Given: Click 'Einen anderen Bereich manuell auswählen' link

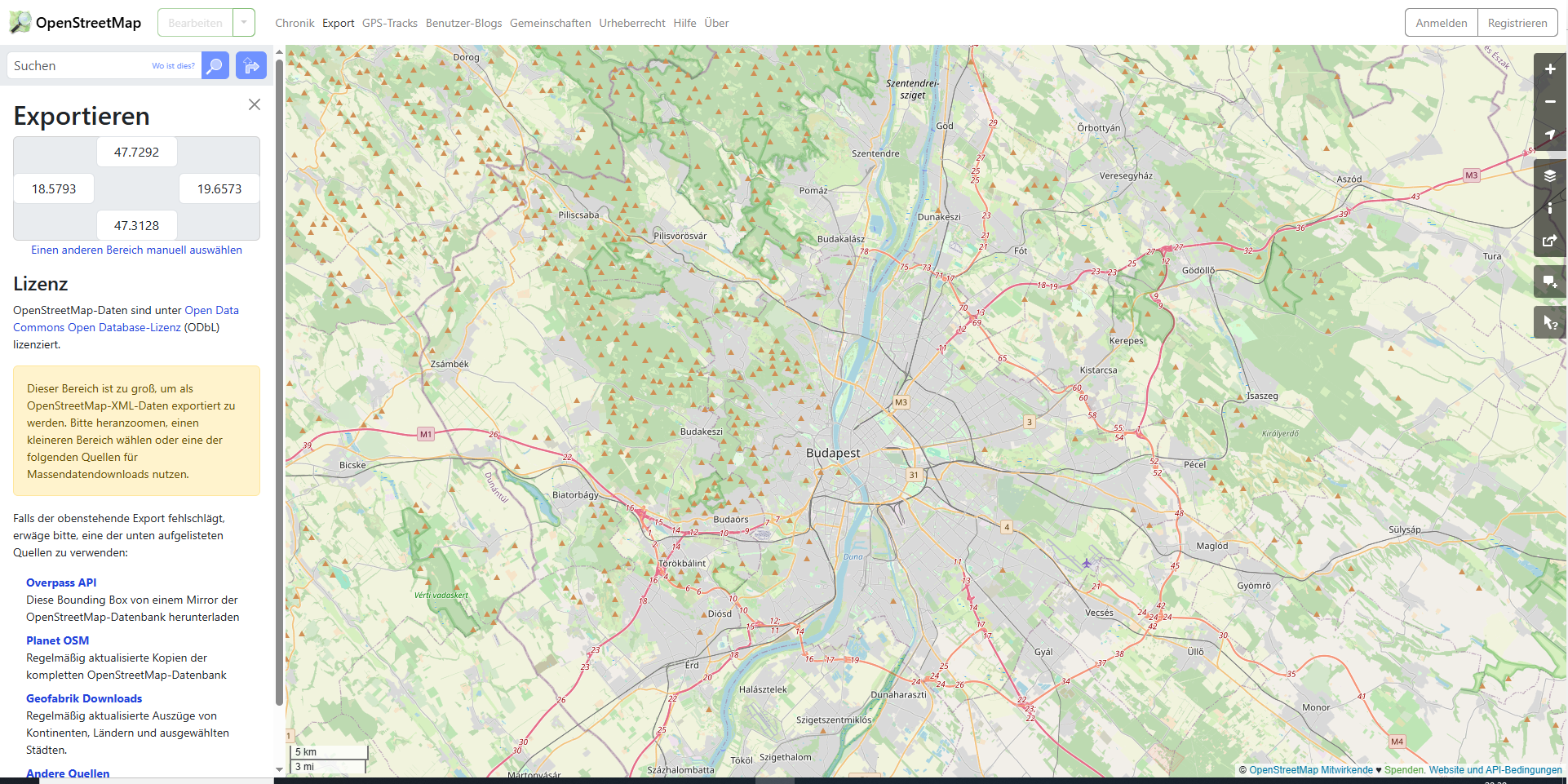Looking at the screenshot, I should (137, 250).
